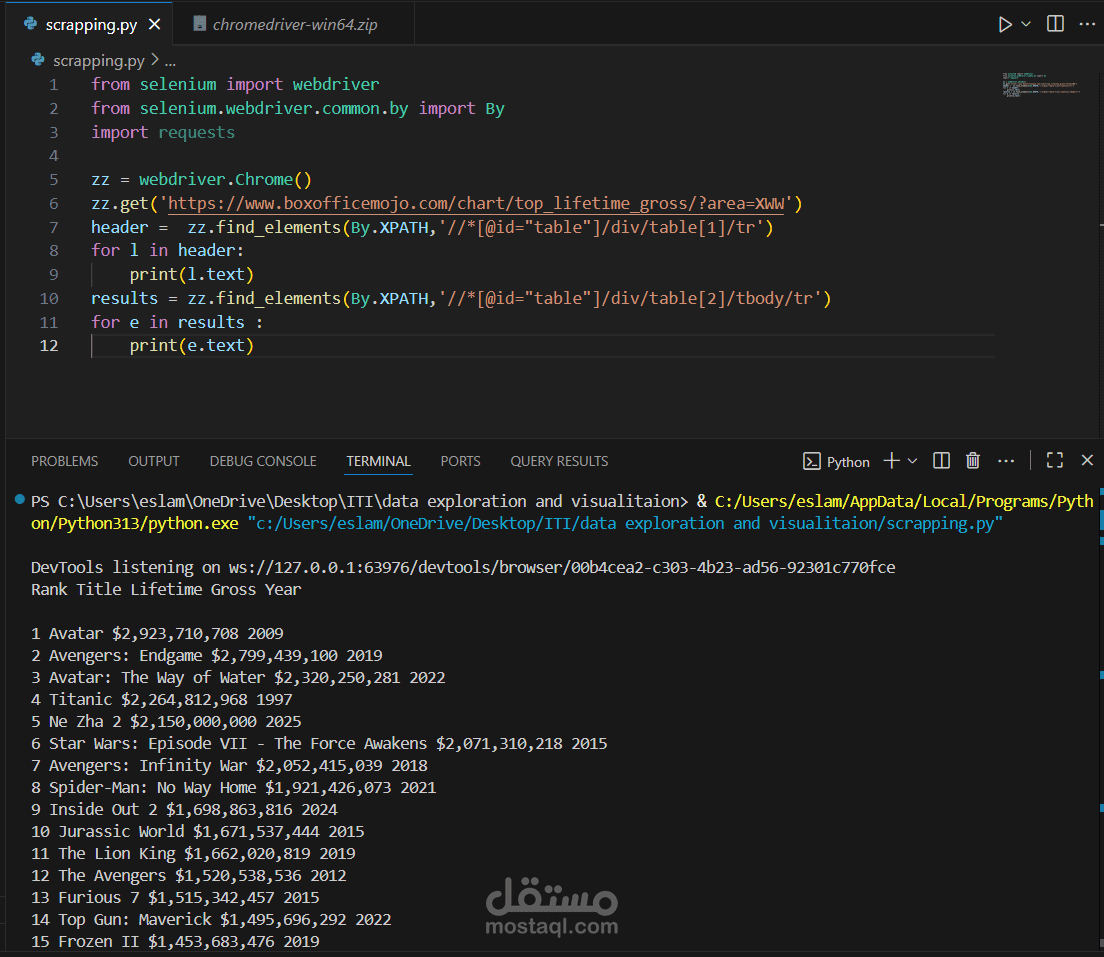Open the PROBLEMS panel tab
Screen dimensions: 1104x957
[x=64, y=461]
